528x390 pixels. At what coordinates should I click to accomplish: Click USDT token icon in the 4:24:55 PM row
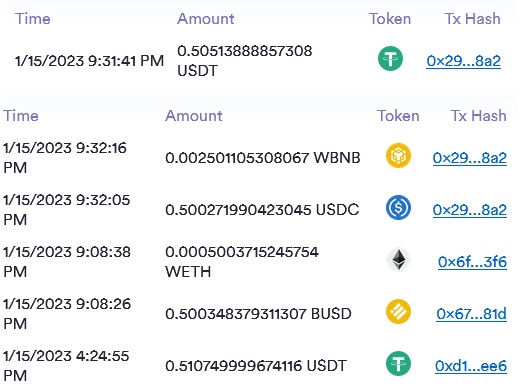tap(398, 364)
